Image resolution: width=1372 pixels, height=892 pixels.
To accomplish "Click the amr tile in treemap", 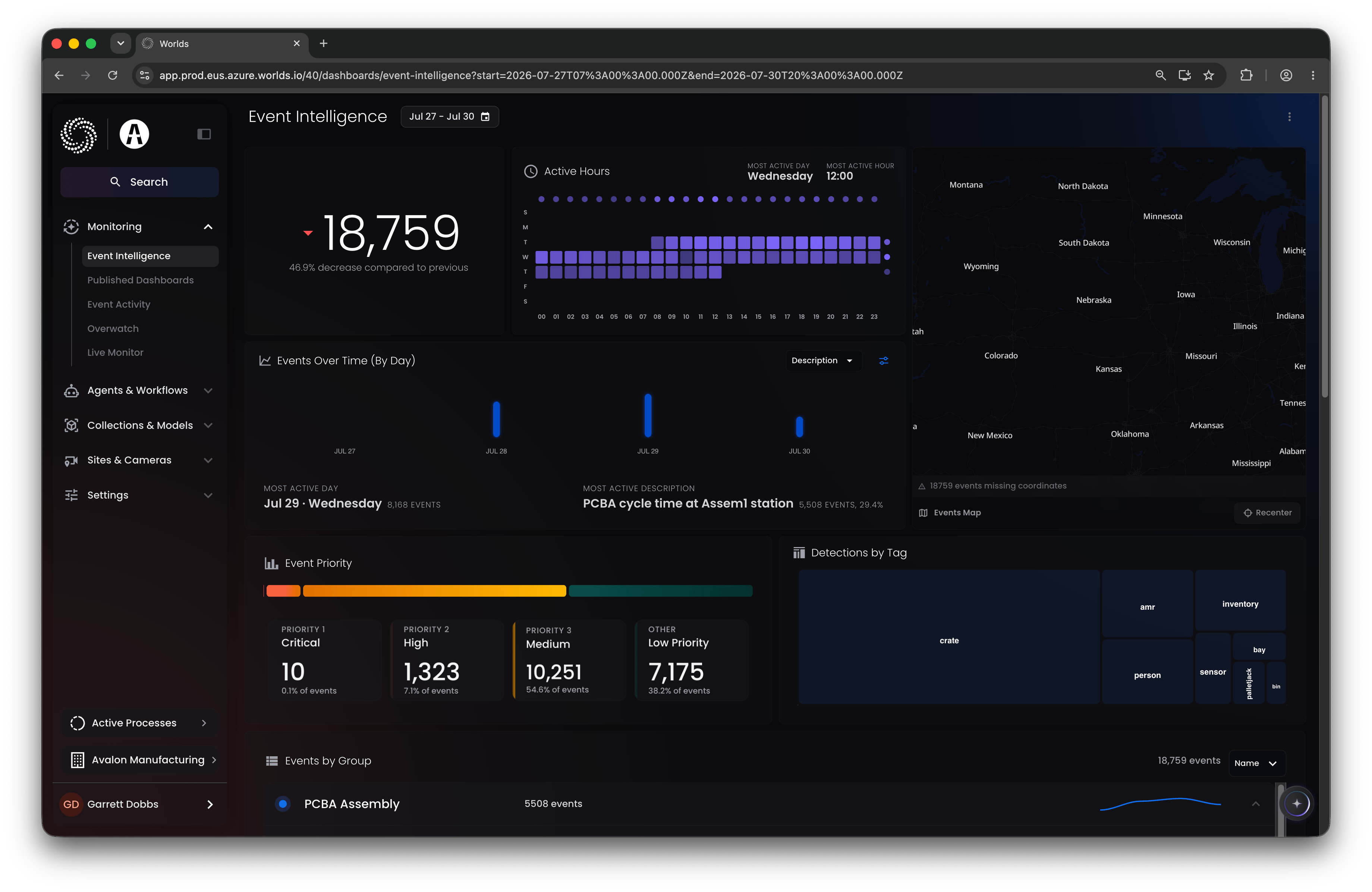I will click(x=1147, y=604).
